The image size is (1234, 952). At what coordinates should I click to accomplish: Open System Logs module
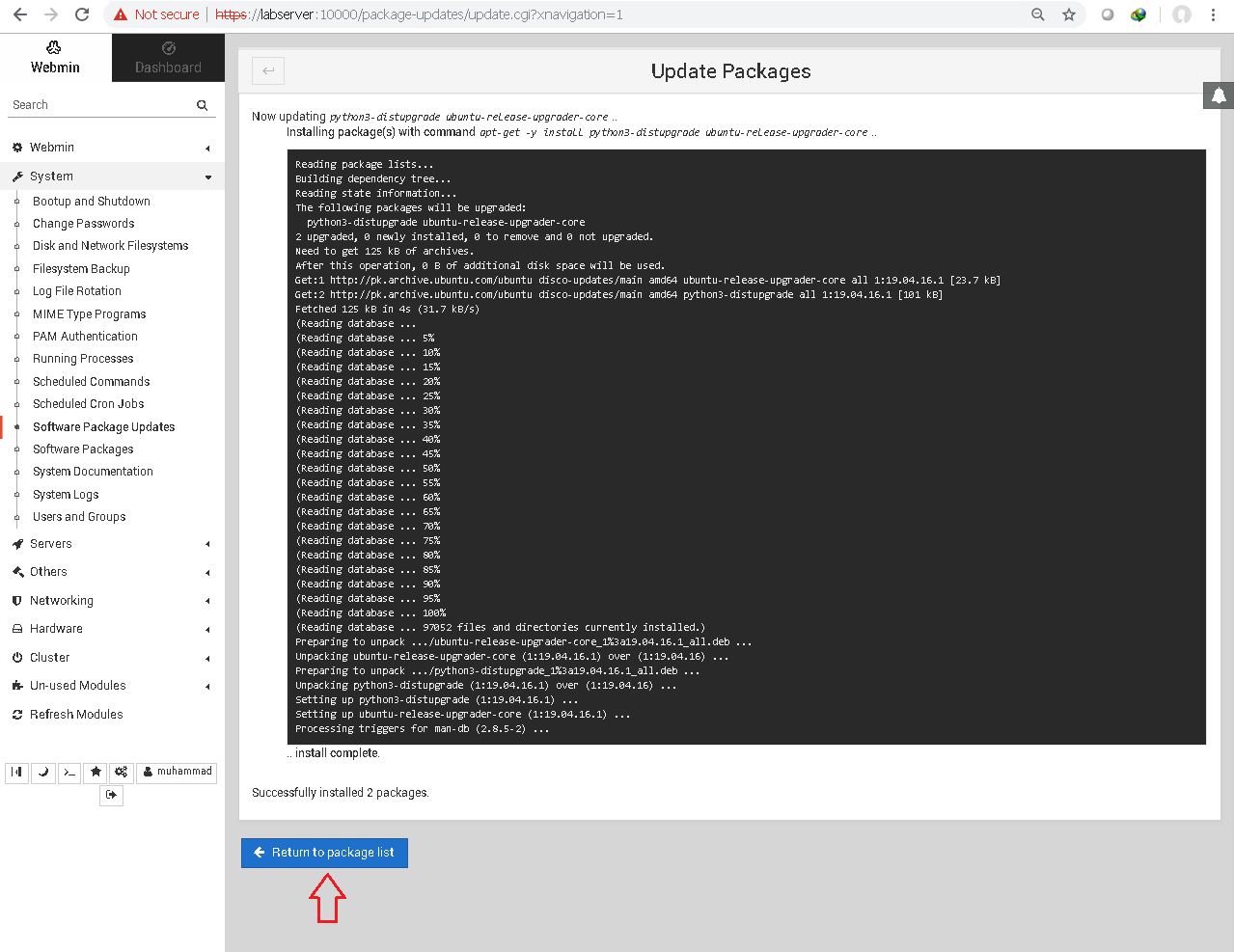coord(66,495)
